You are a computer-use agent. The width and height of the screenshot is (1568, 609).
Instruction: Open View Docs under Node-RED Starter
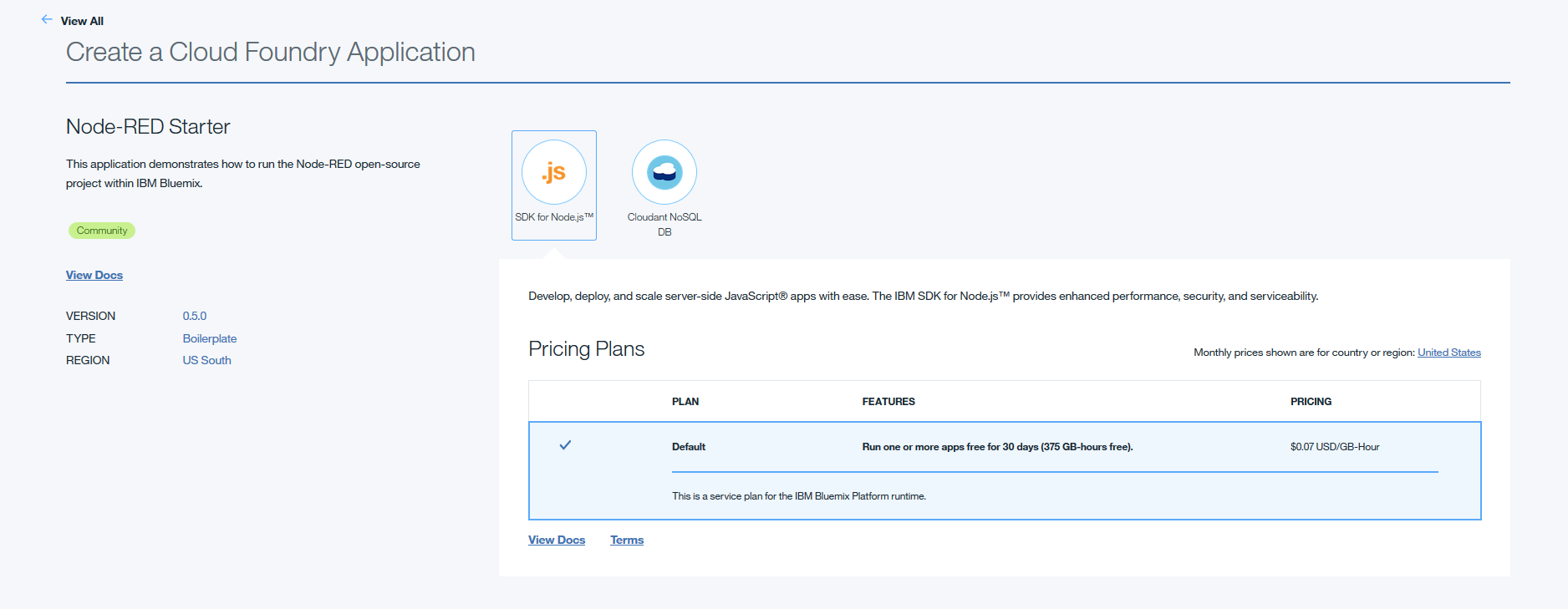point(94,275)
